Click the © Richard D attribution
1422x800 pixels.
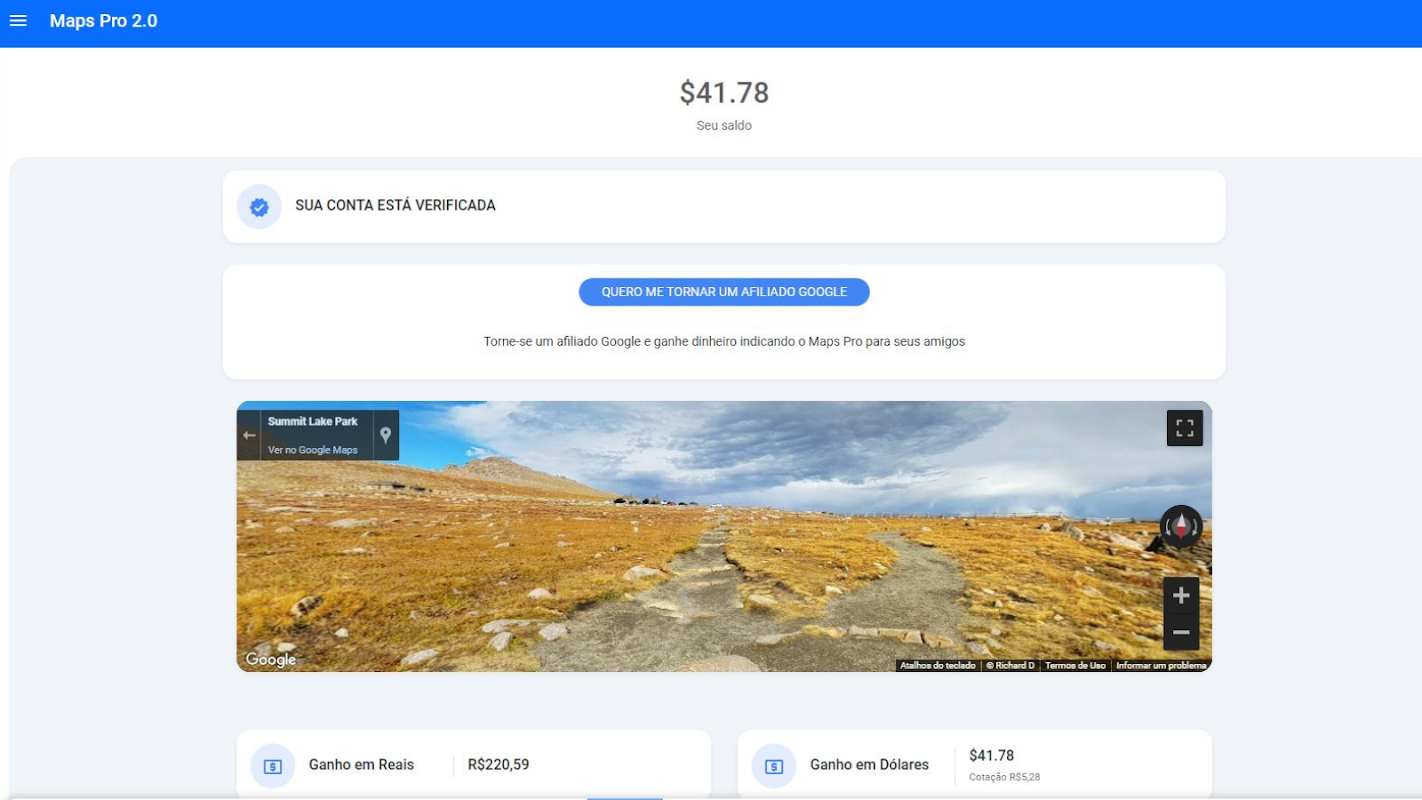(1010, 666)
